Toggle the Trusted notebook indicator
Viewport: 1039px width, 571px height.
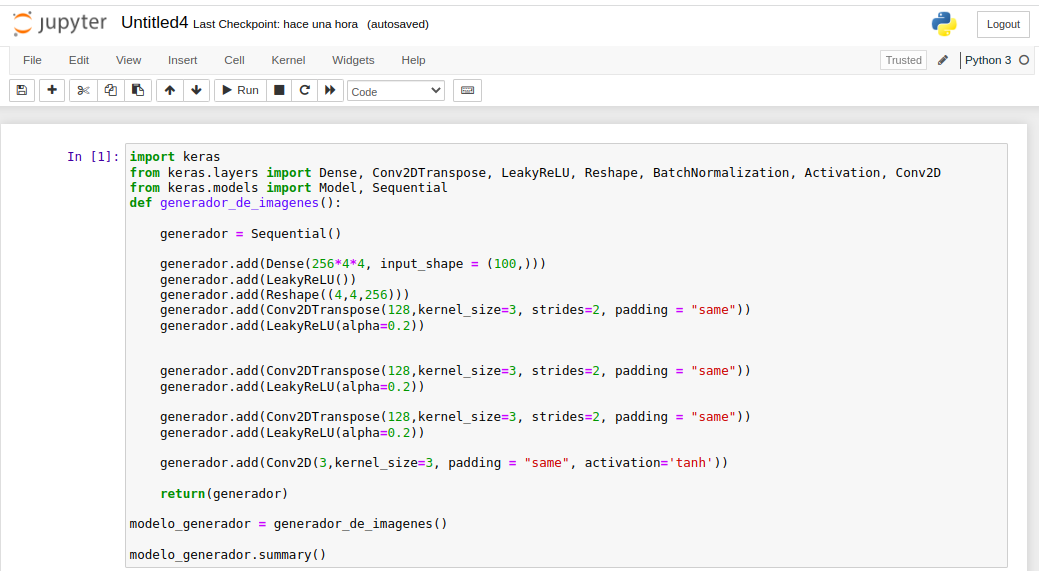coord(903,60)
